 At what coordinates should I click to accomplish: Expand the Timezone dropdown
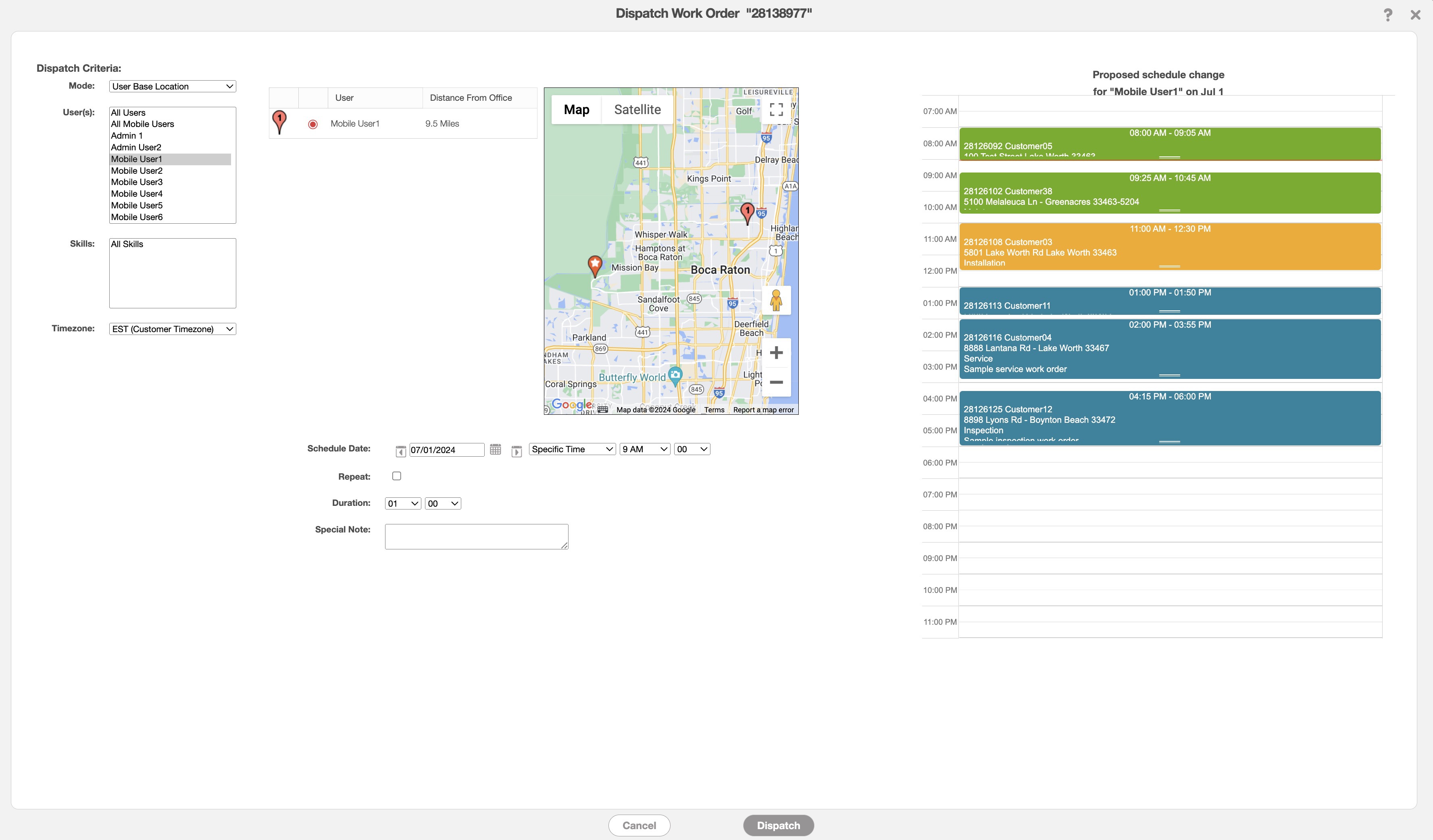click(172, 329)
